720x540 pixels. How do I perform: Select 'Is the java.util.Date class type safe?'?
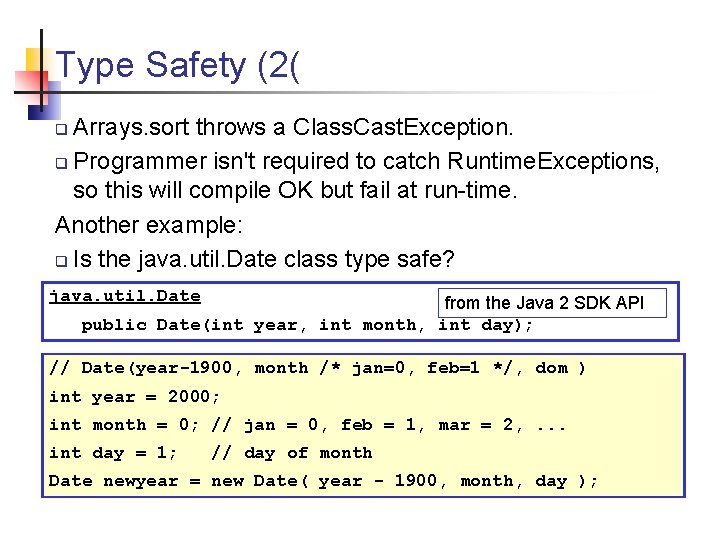(264, 259)
